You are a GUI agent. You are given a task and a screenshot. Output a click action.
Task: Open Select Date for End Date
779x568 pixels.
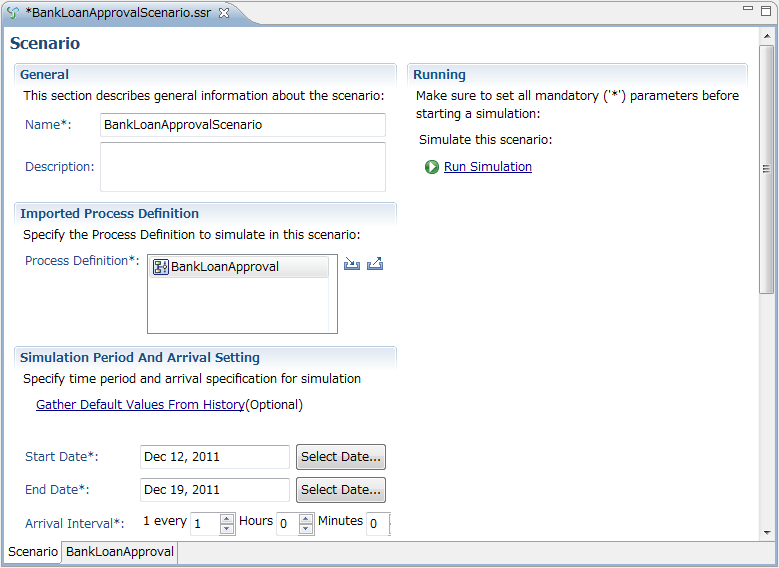[341, 490]
